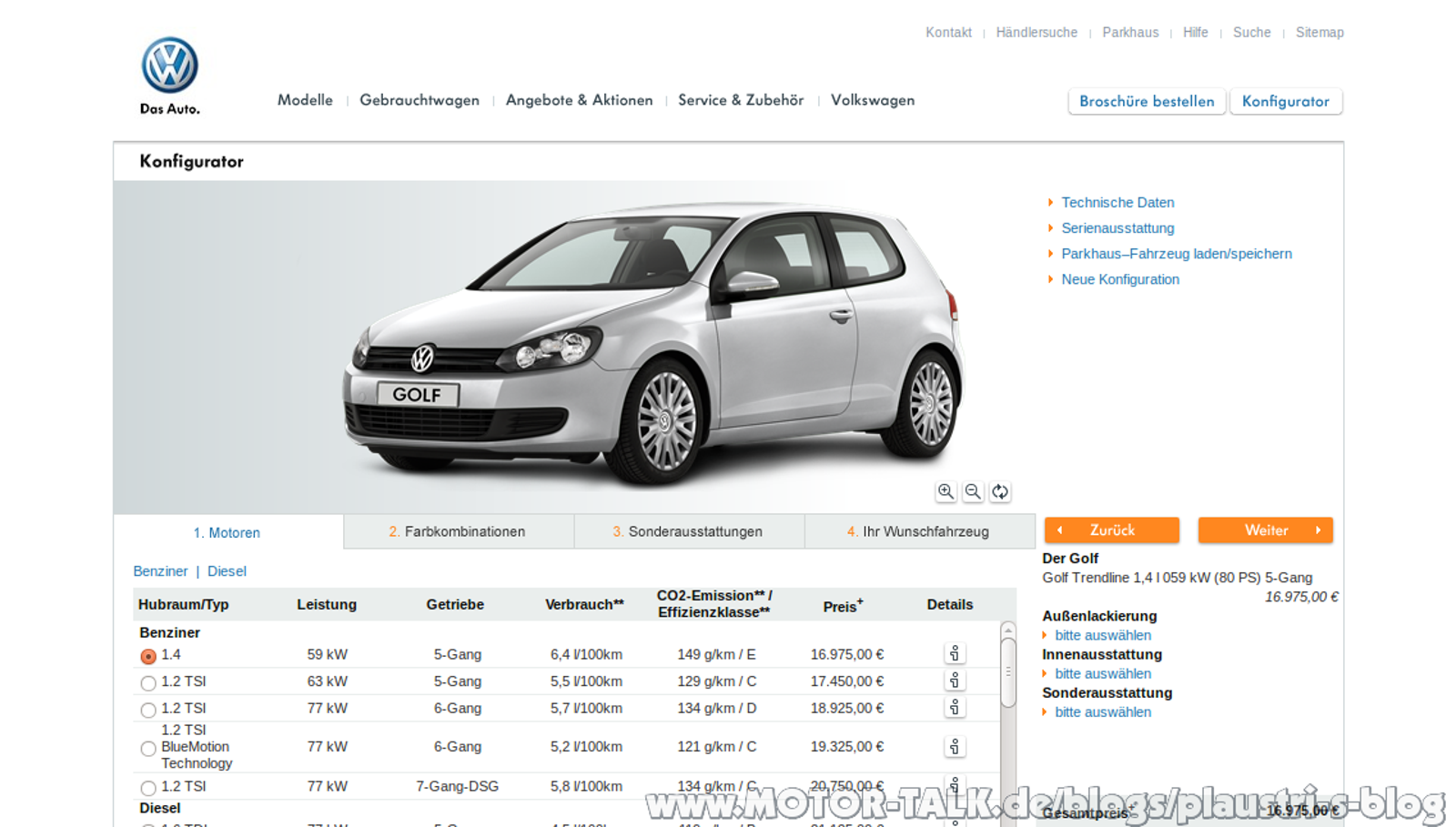Switch to 3. Sonderausstattungen tab

(x=689, y=531)
